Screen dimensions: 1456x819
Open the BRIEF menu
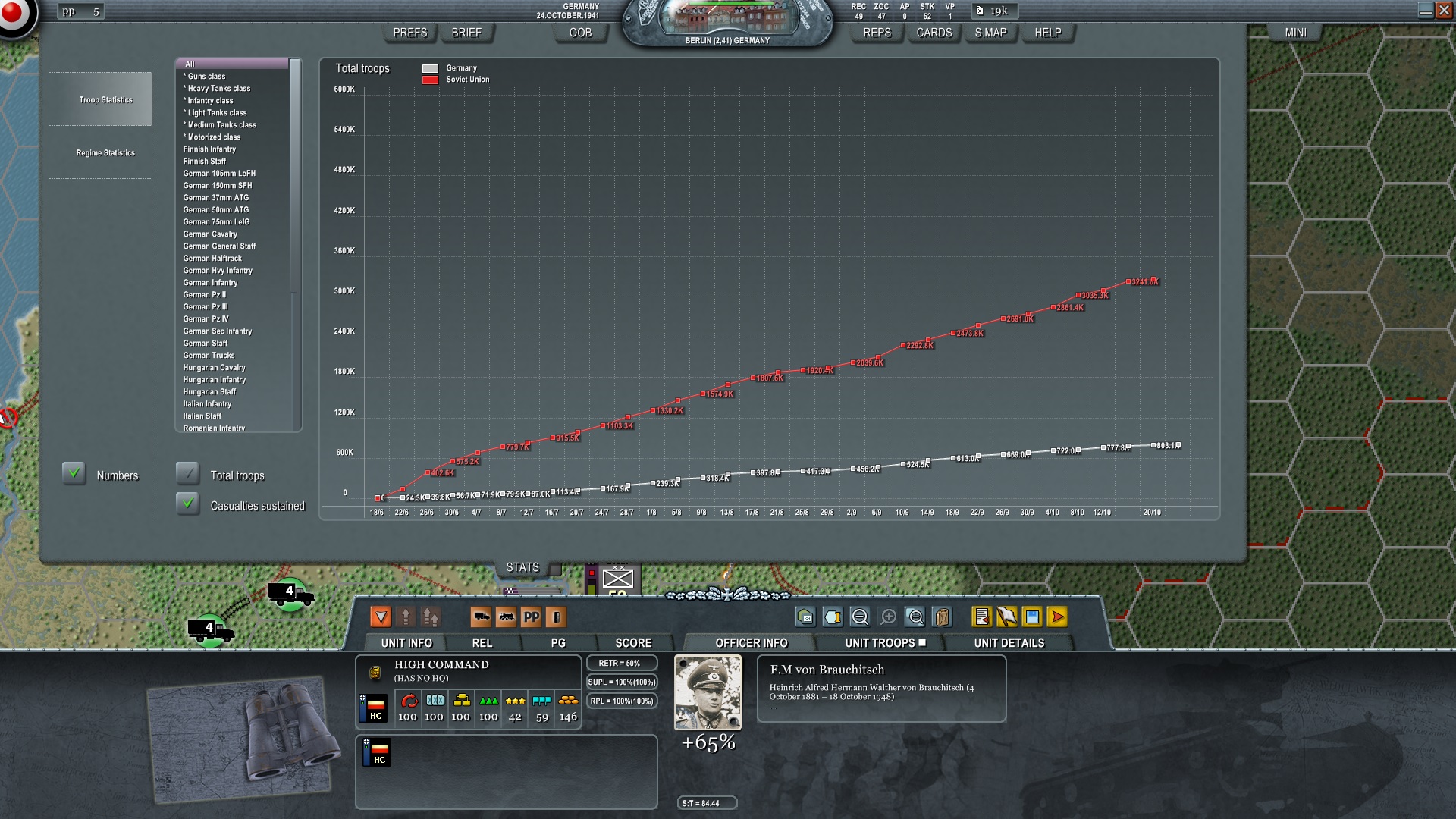click(x=466, y=33)
